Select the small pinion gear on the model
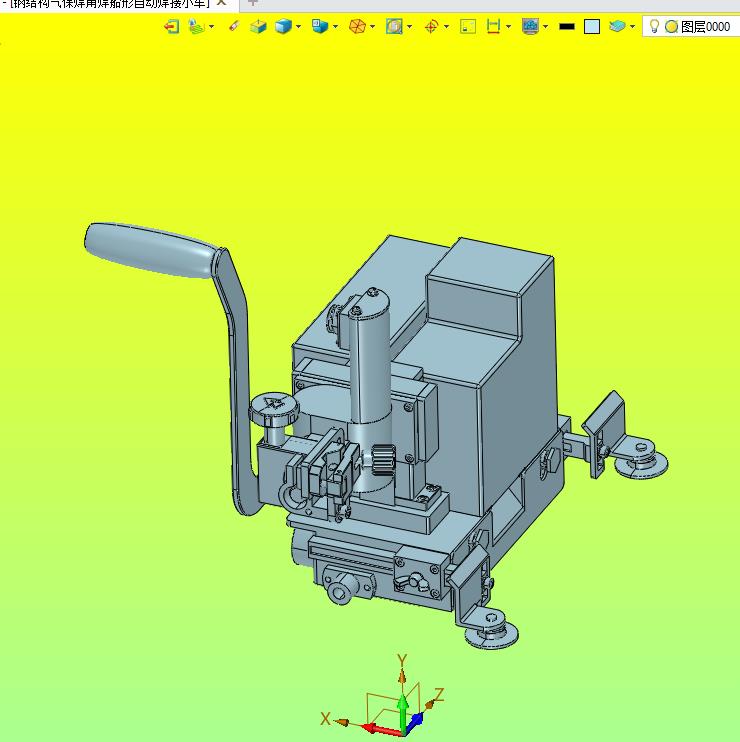The height and width of the screenshot is (742, 740). (x=383, y=459)
